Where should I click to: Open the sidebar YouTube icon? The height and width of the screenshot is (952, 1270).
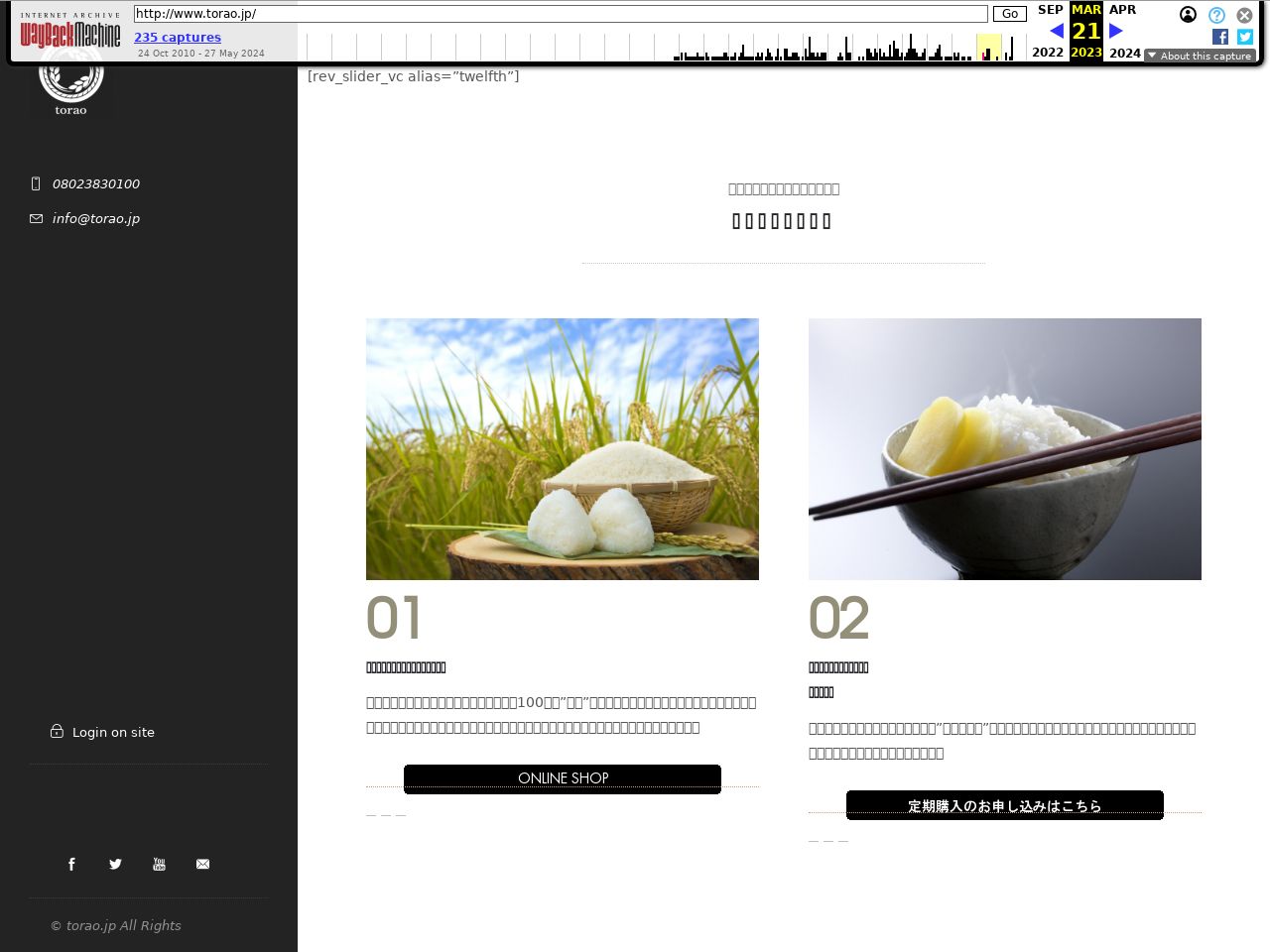159,864
